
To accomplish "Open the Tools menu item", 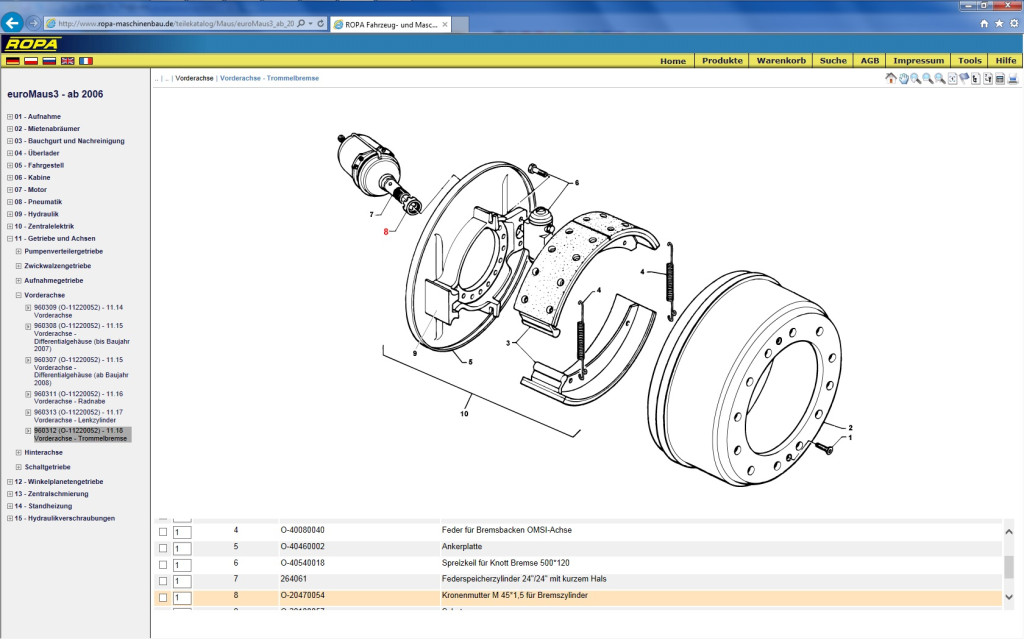I will click(970, 61).
